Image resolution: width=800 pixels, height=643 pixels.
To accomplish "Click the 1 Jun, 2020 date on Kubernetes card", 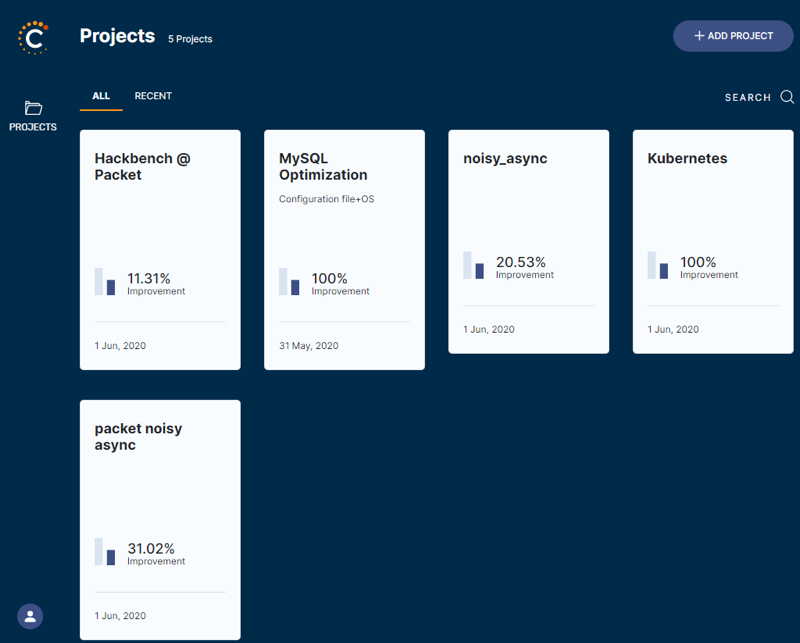I will [x=673, y=329].
